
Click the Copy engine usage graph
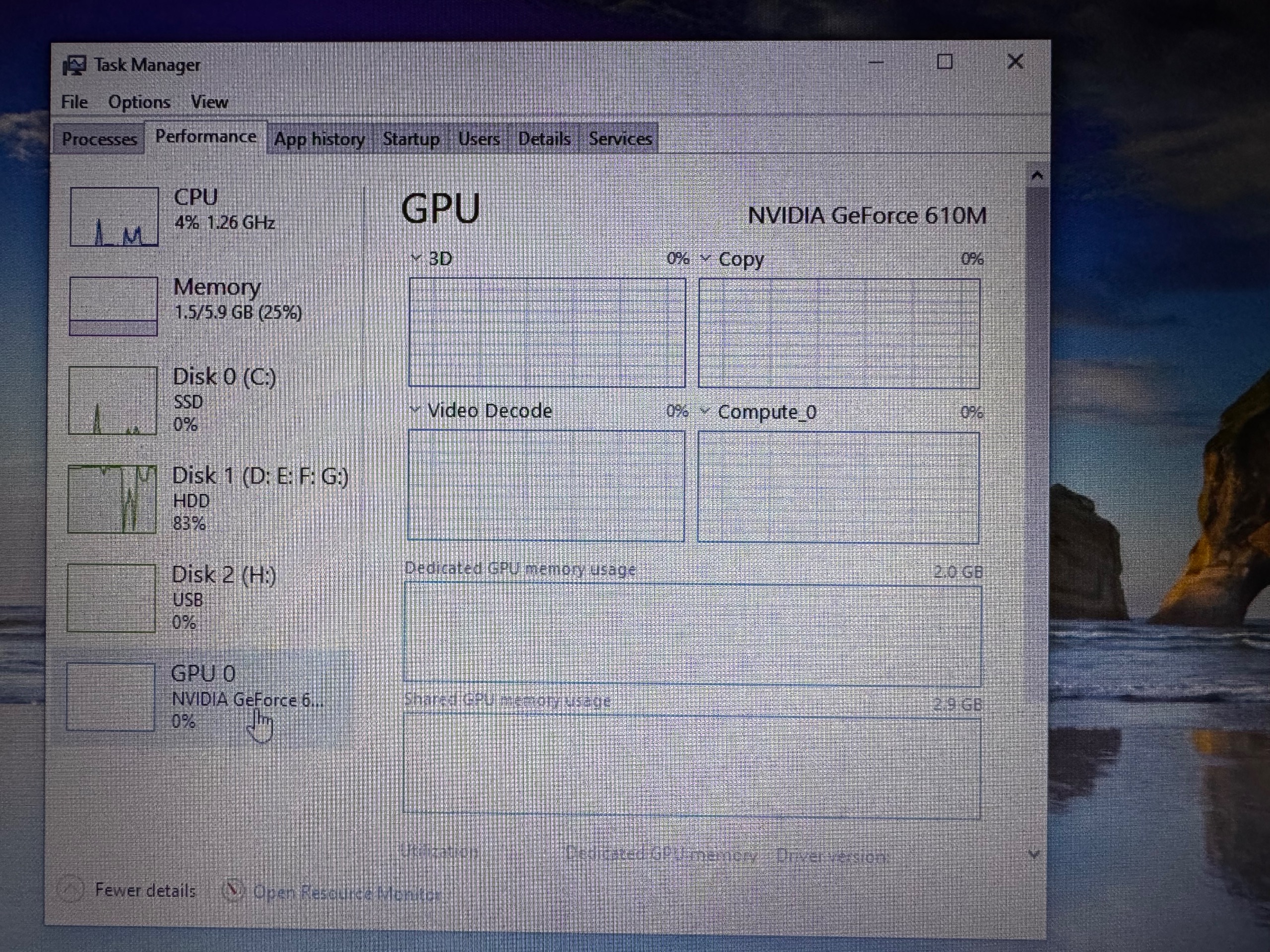pos(839,334)
